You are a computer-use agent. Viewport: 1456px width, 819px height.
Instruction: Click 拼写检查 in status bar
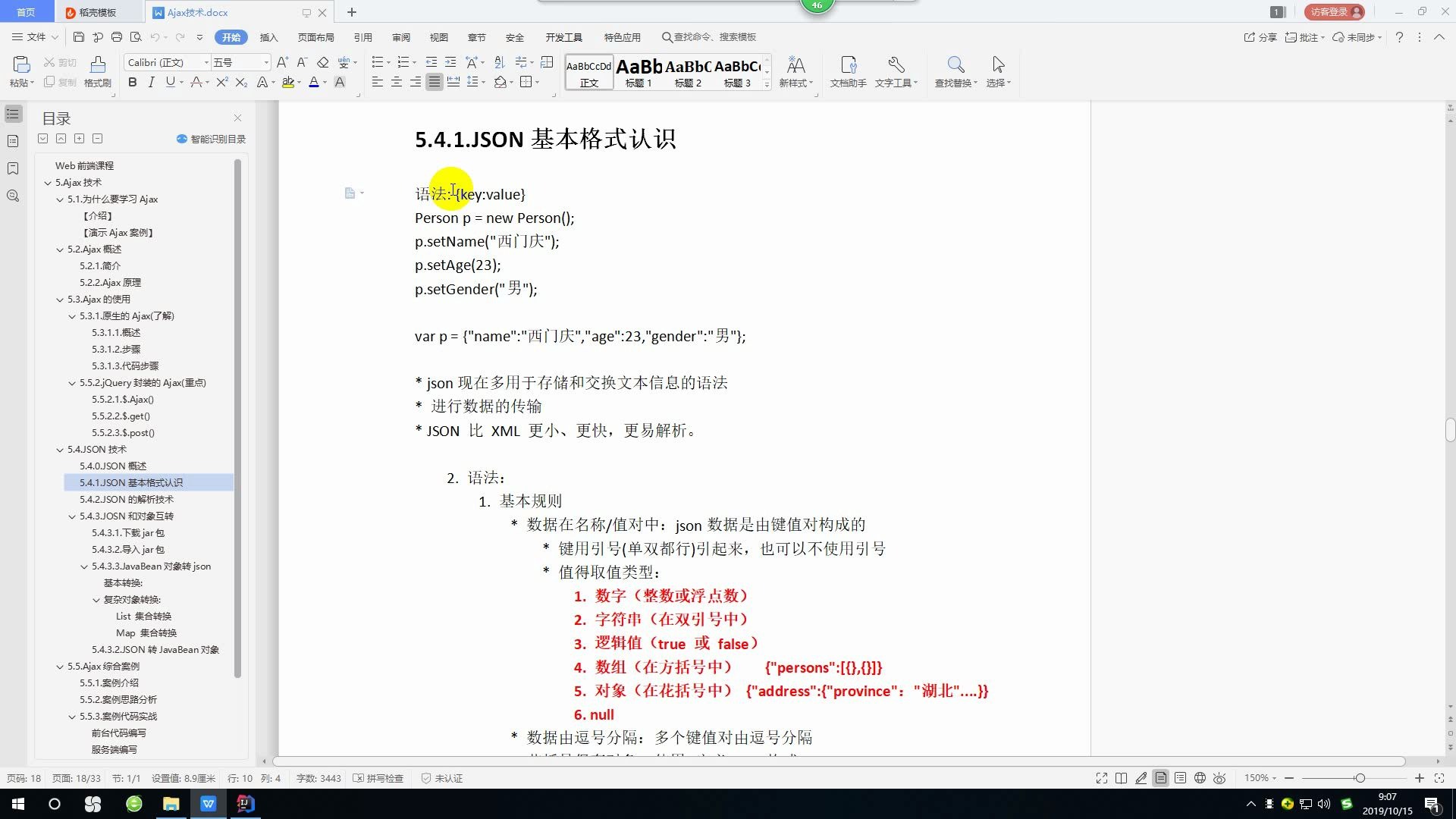(x=378, y=778)
